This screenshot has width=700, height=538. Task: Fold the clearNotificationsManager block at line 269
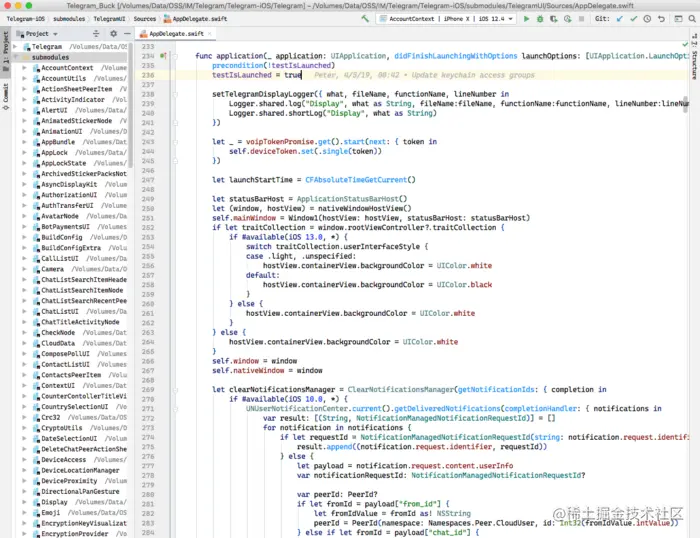pyautogui.click(x=175, y=389)
